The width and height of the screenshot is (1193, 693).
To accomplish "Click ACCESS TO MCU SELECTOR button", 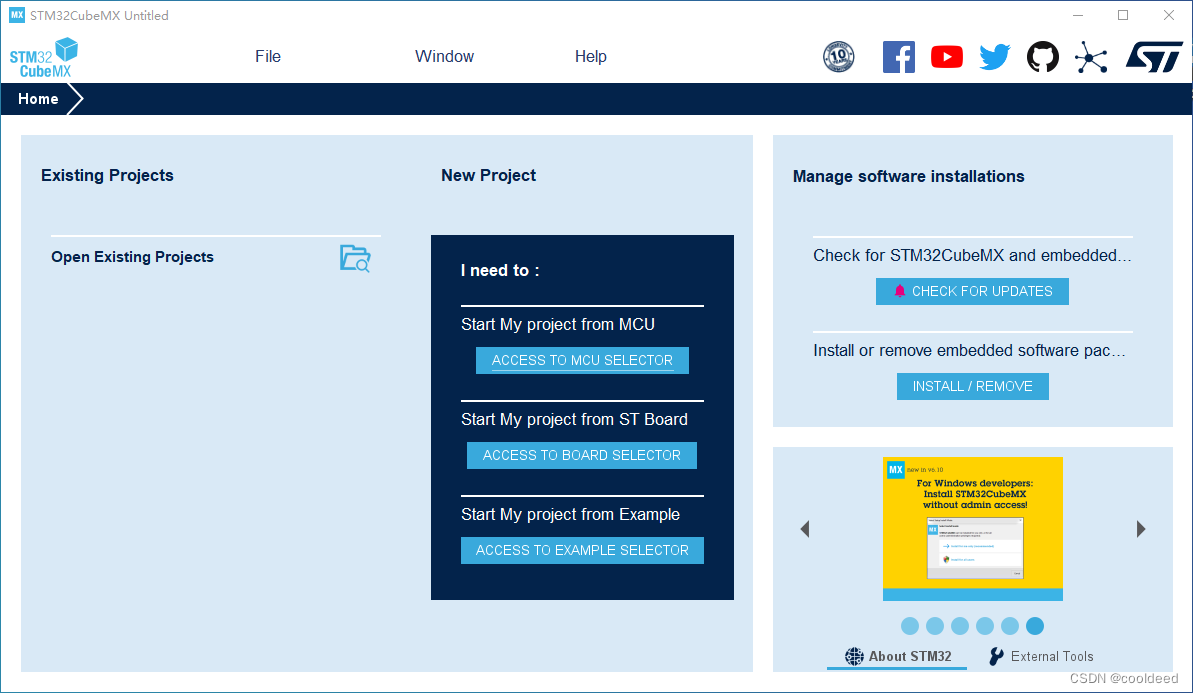I will (582, 361).
